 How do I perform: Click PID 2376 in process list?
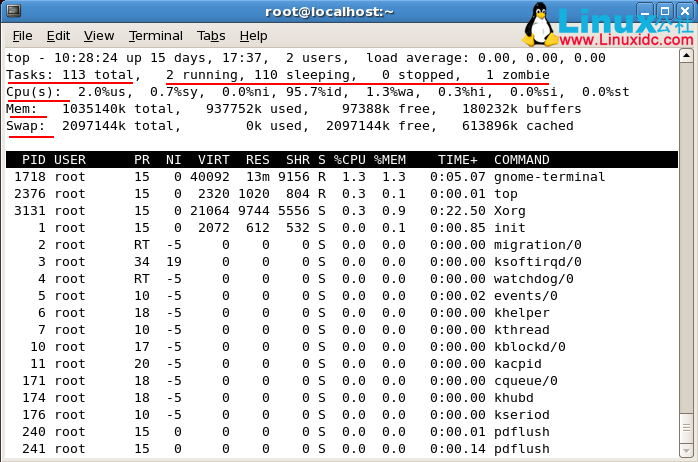[30, 194]
